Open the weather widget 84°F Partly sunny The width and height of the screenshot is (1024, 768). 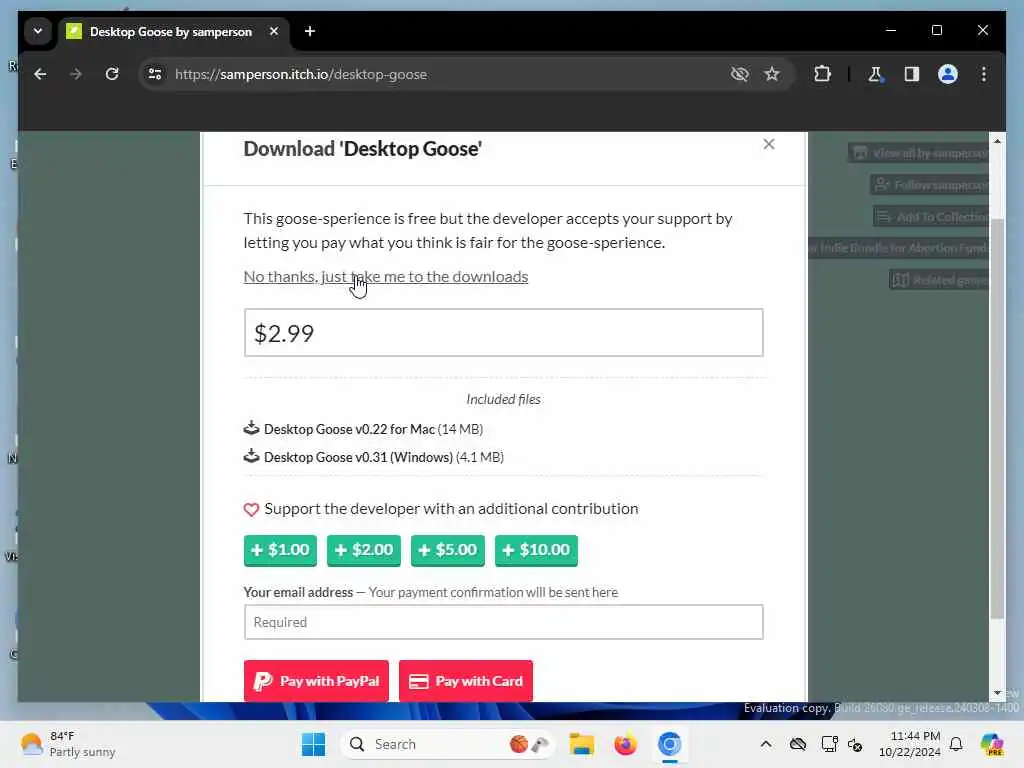68,744
